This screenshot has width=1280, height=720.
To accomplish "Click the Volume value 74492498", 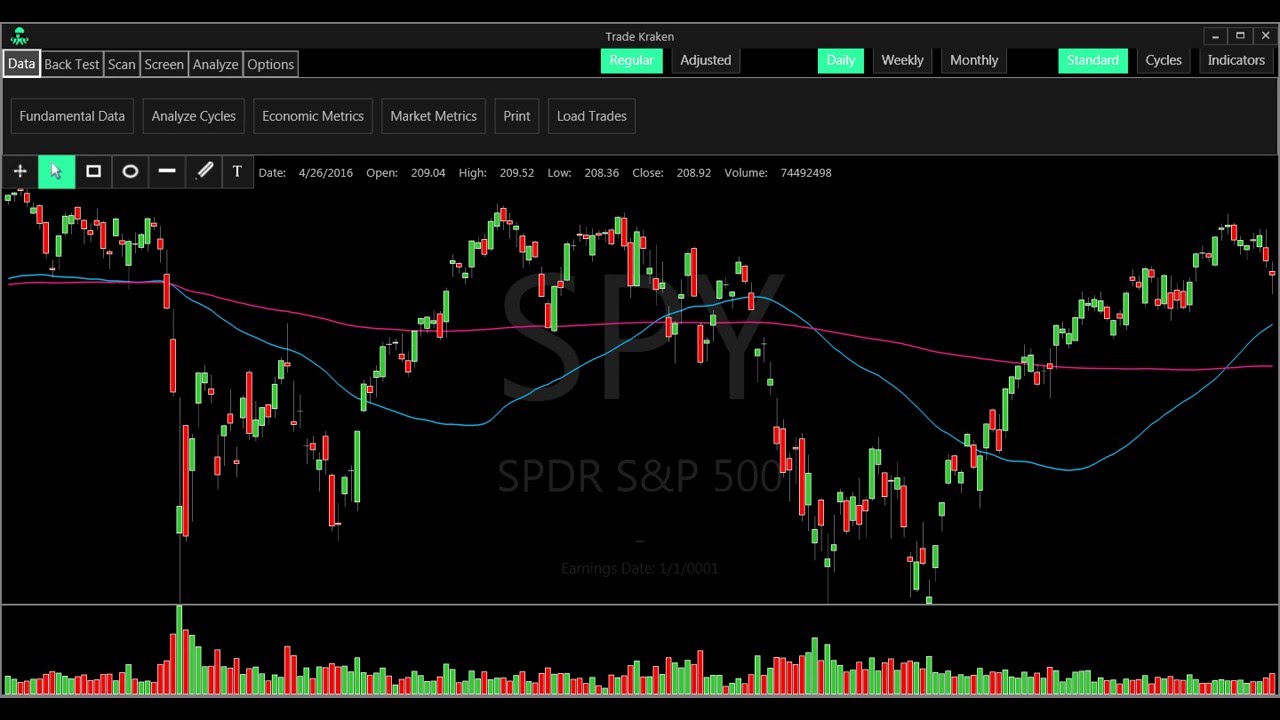I will [806, 173].
